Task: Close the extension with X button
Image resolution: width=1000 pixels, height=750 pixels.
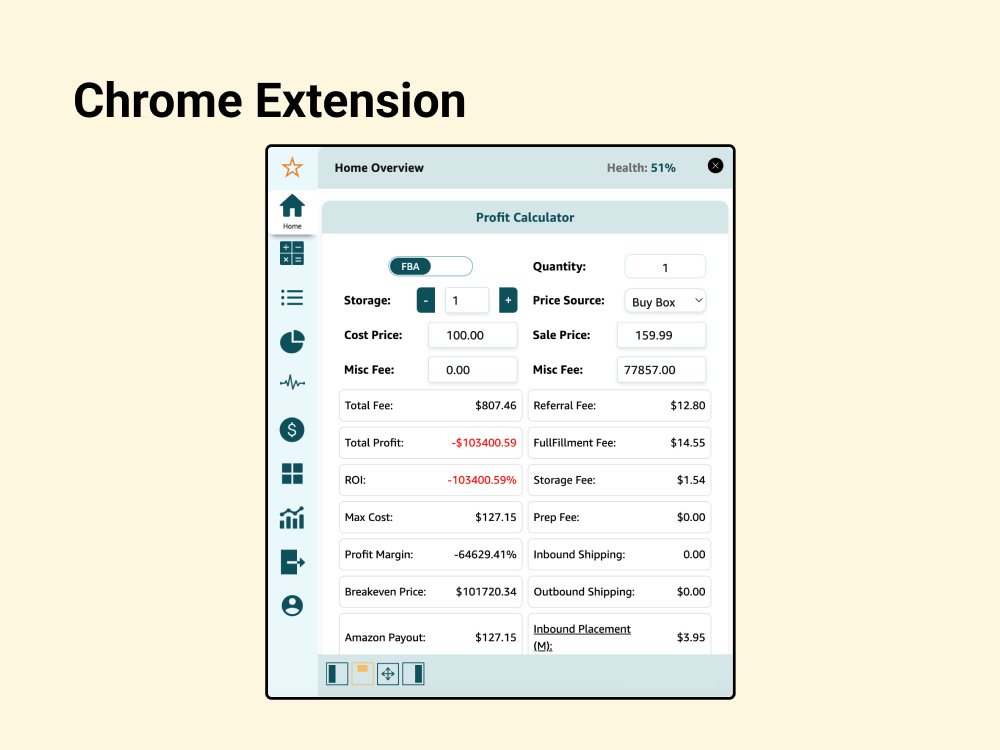Action: point(716,166)
